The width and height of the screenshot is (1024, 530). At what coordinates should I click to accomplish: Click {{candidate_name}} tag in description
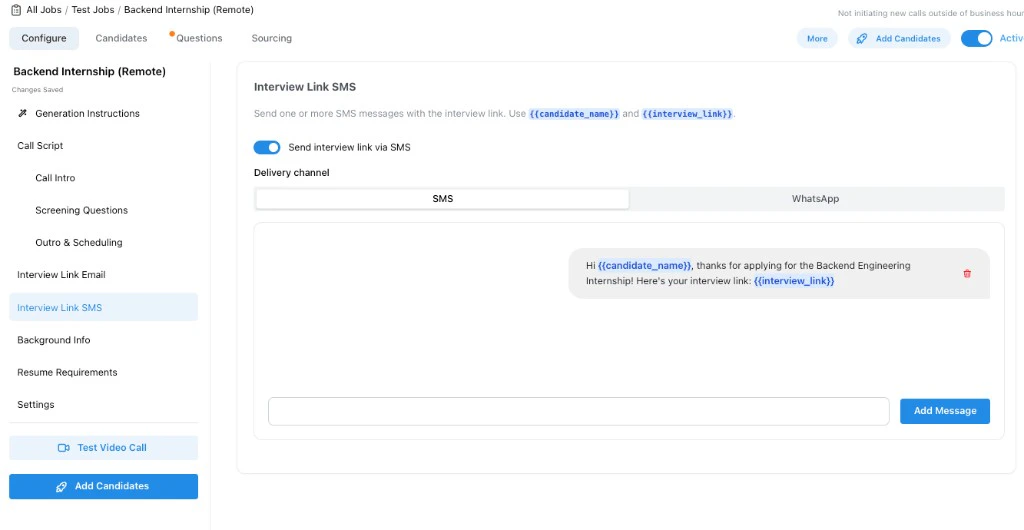coord(574,114)
